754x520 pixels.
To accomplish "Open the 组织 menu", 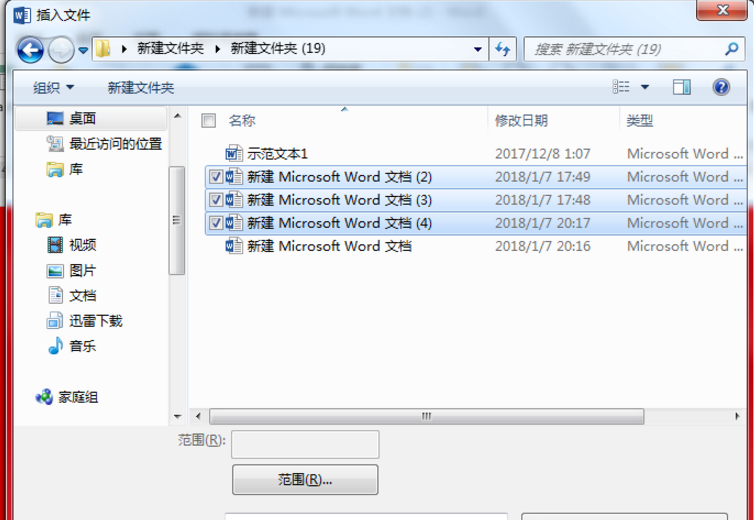I will click(x=53, y=88).
